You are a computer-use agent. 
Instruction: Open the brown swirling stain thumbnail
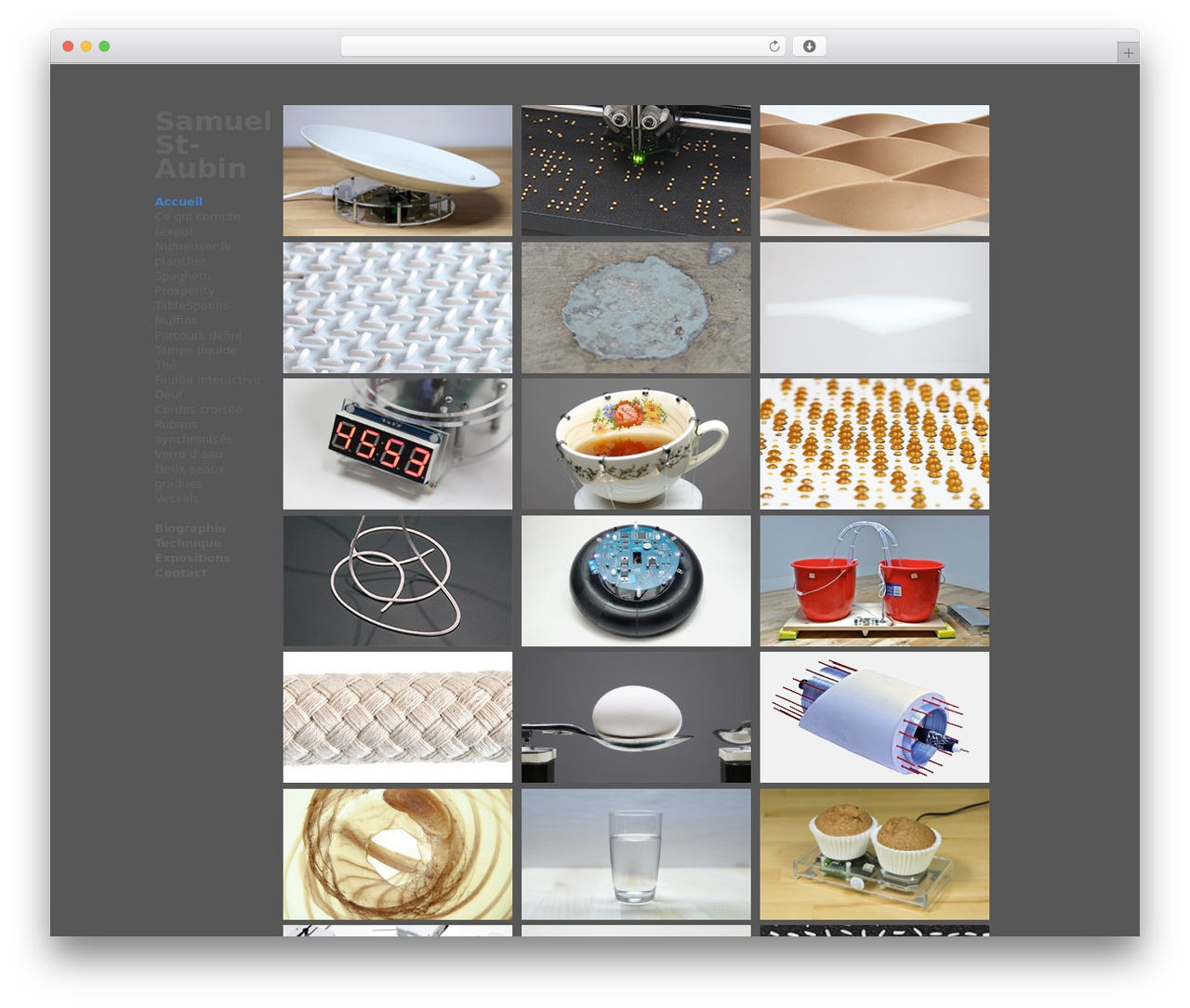click(398, 855)
